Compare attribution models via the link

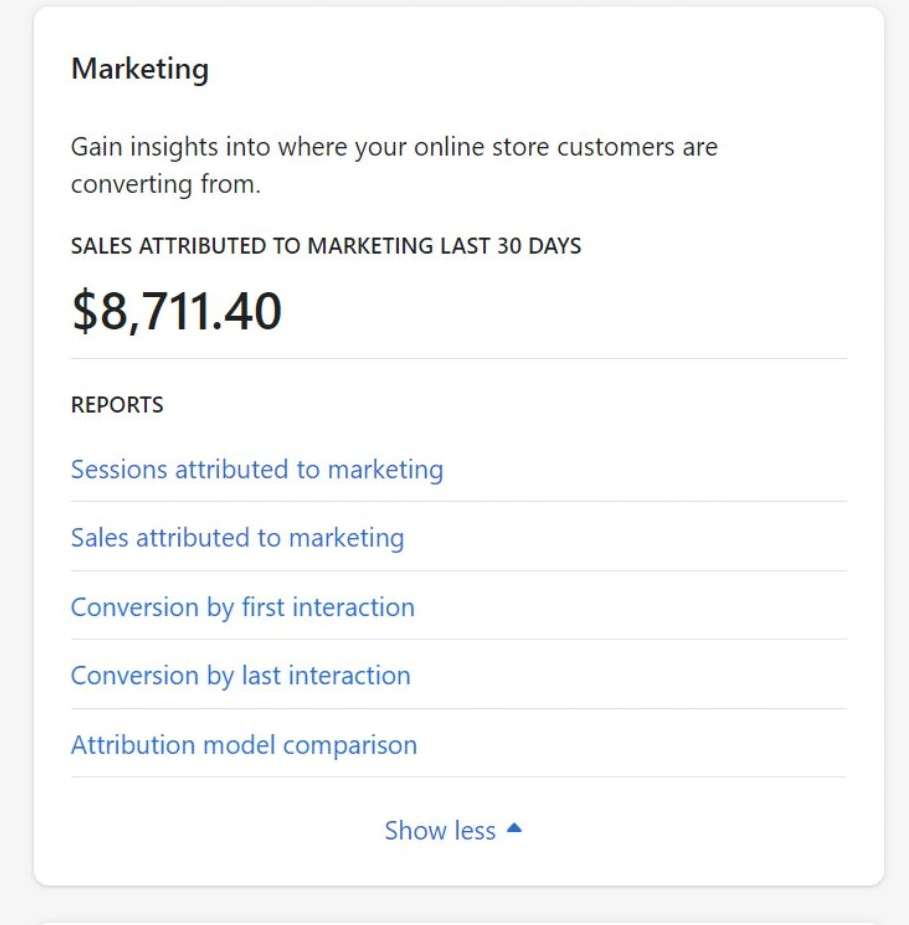pos(244,745)
